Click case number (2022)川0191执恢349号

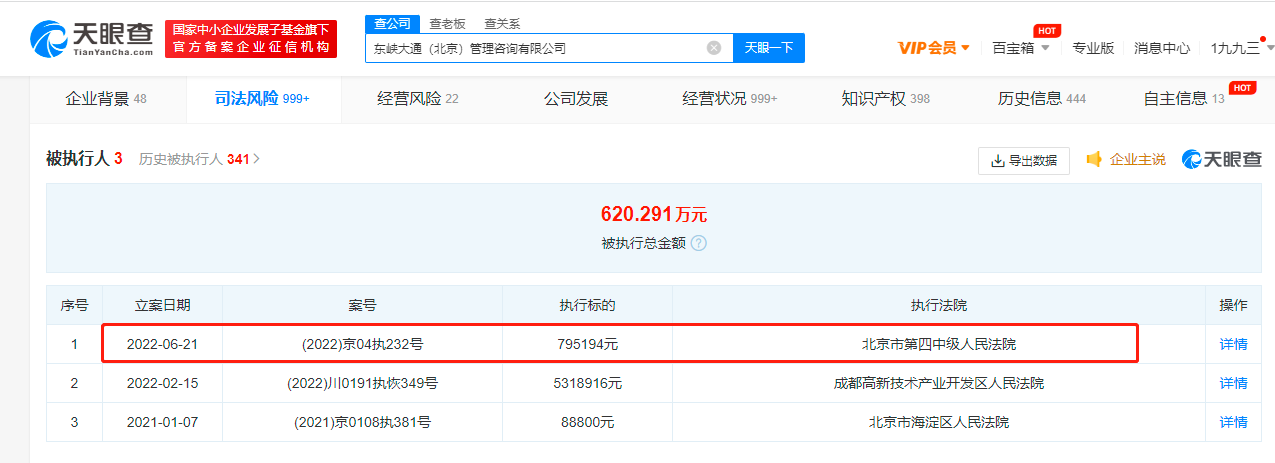[362, 383]
